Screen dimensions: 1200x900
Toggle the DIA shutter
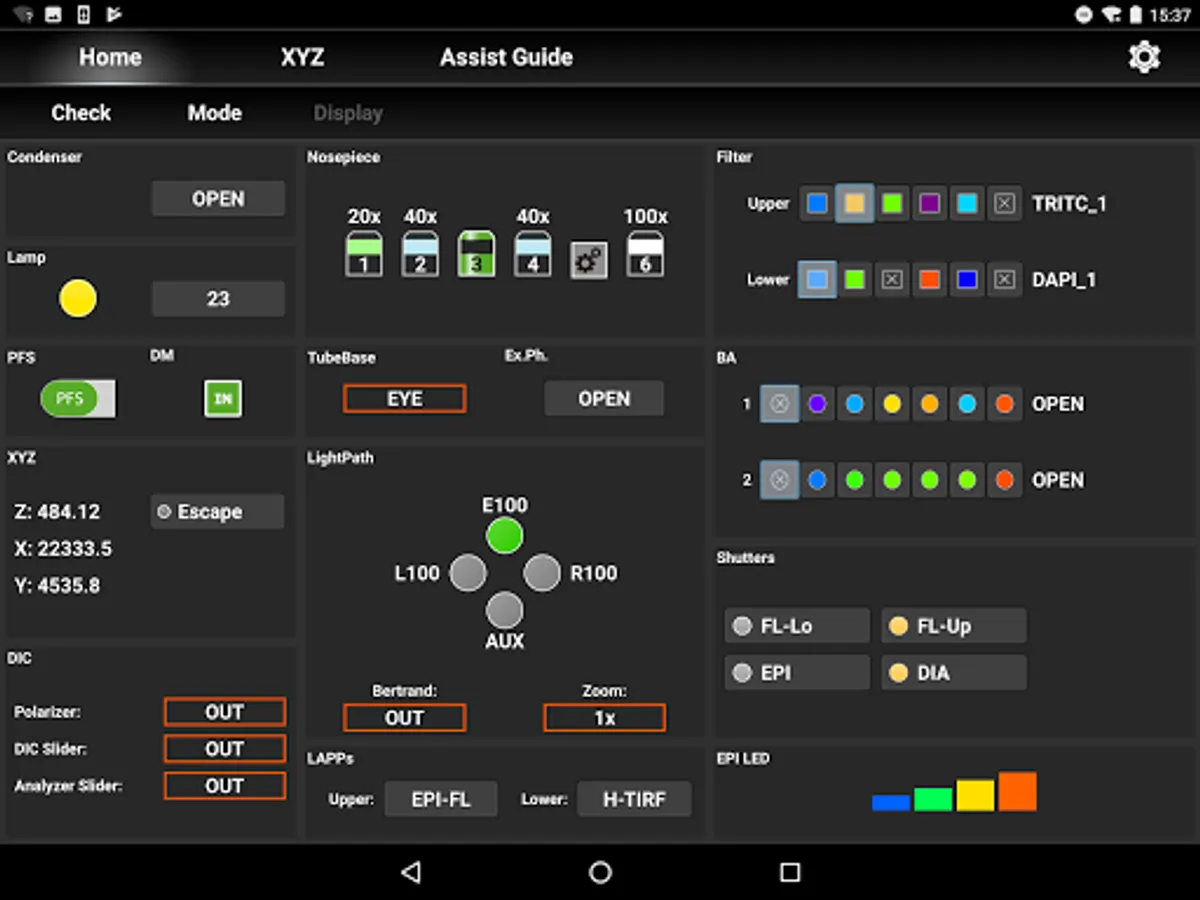(952, 672)
